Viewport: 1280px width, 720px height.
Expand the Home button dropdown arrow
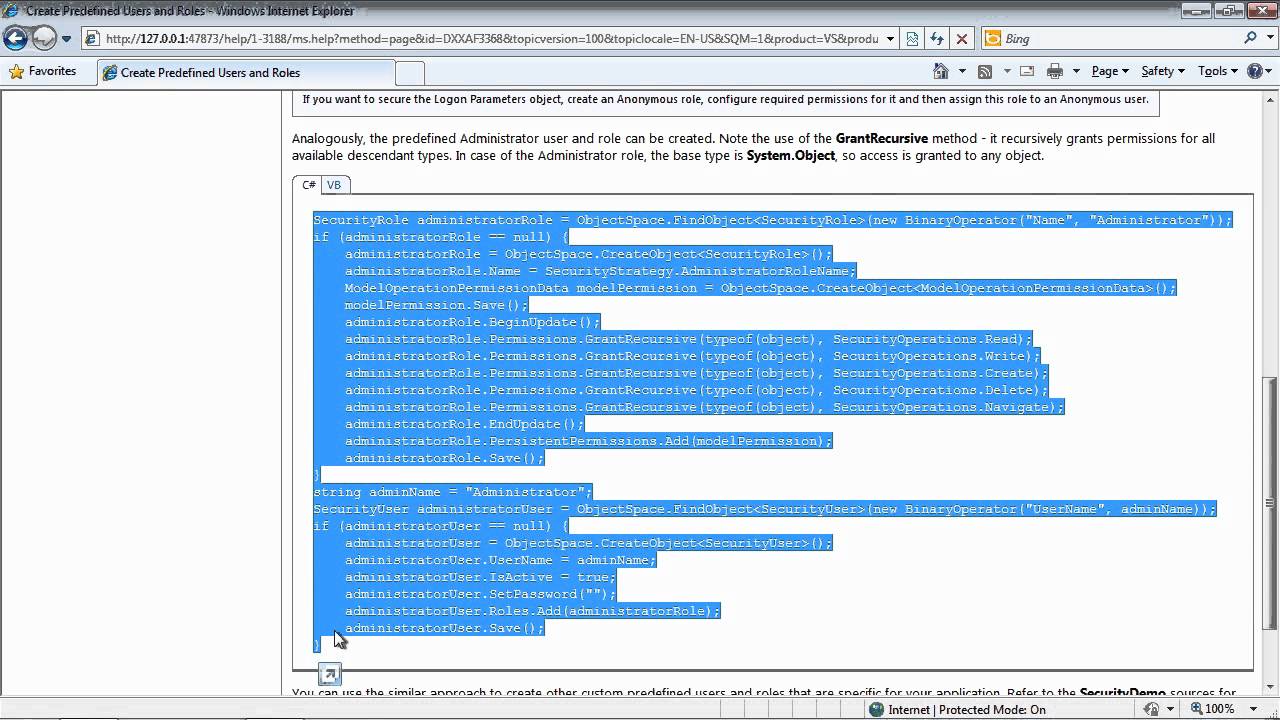coord(962,71)
